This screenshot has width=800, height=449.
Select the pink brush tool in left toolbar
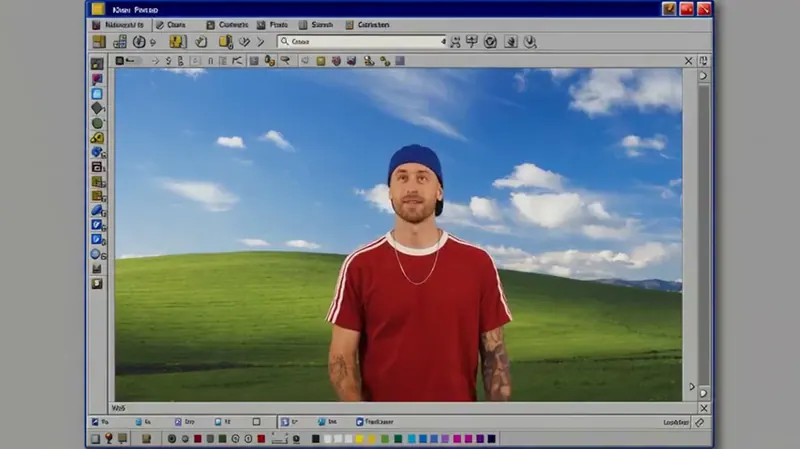tap(97, 79)
